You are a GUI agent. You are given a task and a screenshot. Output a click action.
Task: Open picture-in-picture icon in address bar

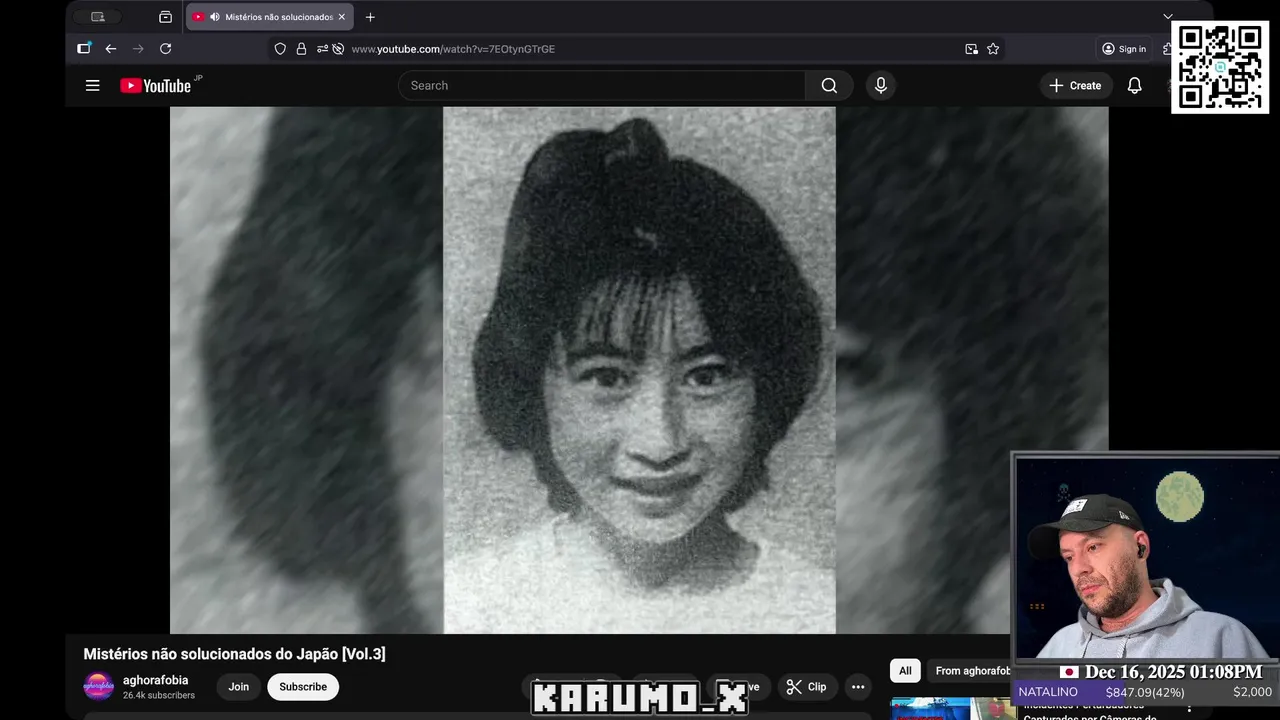(x=971, y=49)
